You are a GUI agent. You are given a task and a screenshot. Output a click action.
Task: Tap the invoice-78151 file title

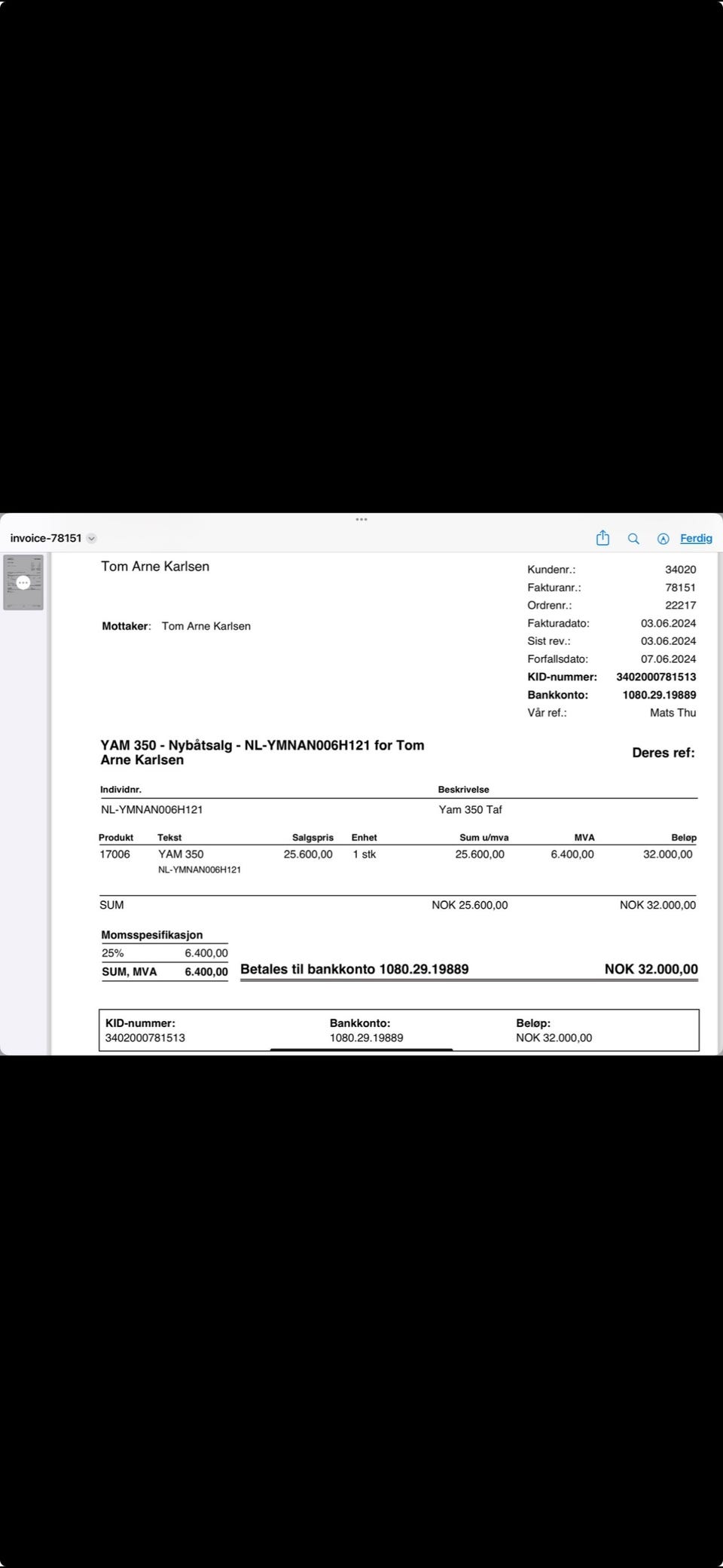pyautogui.click(x=46, y=538)
